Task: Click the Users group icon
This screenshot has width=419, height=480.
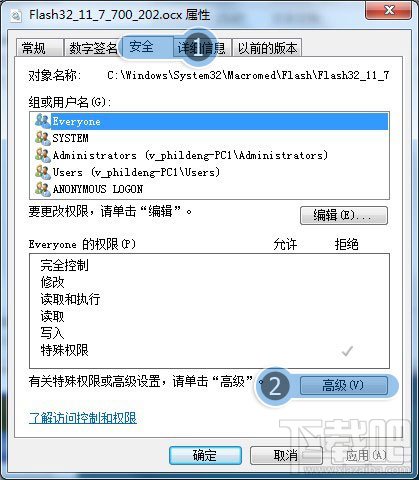Action: pos(43,172)
